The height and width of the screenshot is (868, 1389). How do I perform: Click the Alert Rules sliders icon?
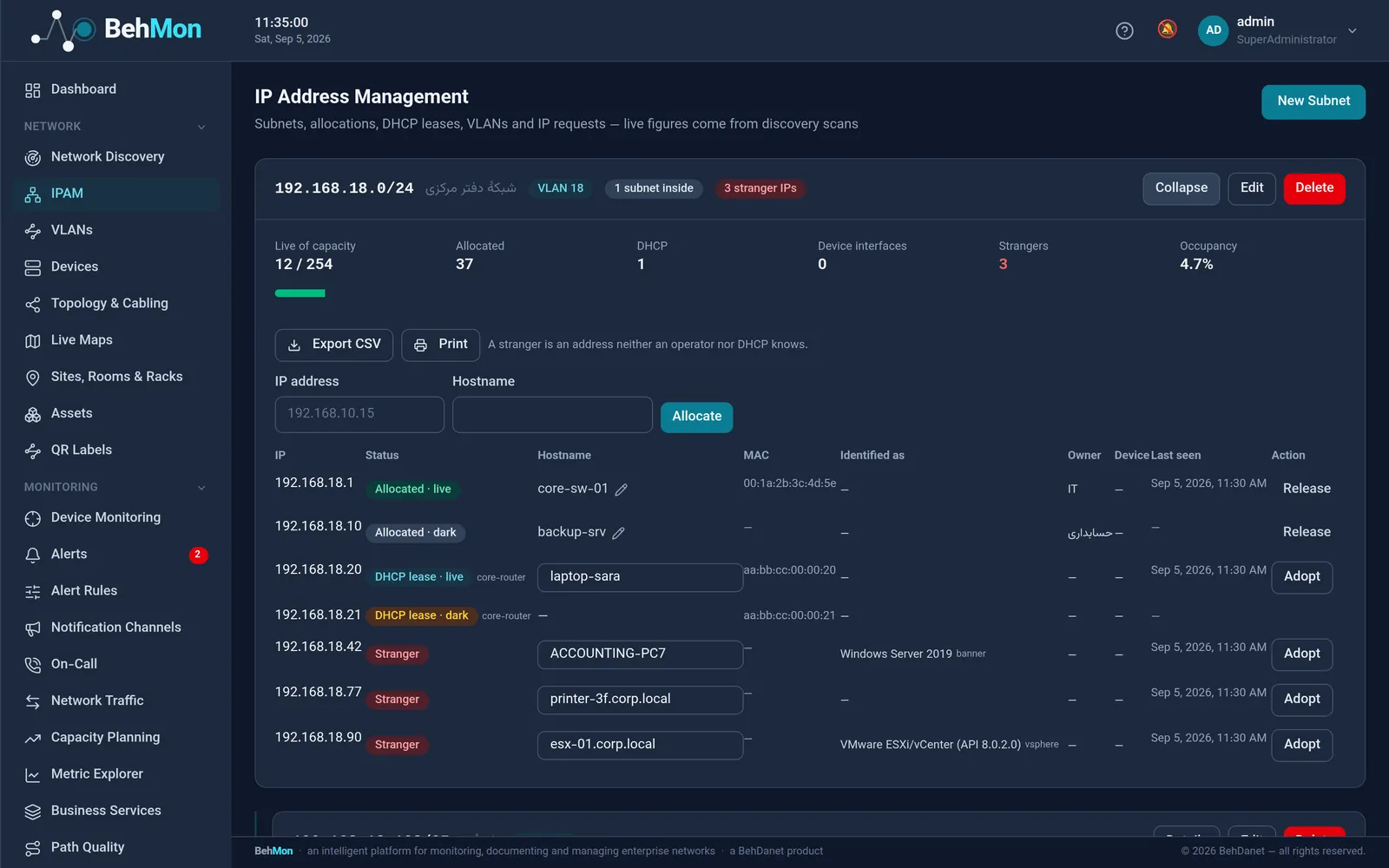[33, 592]
